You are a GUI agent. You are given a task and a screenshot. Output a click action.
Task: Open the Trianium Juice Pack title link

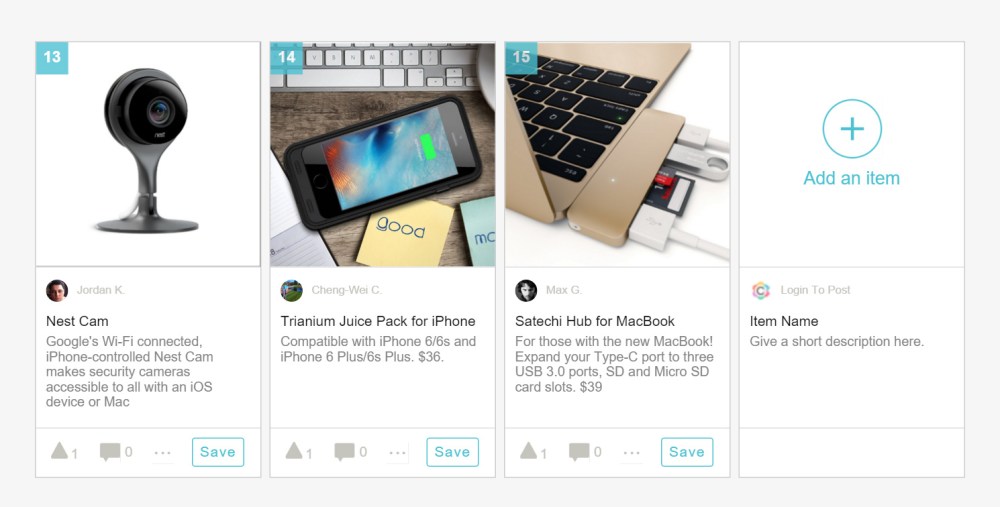pyautogui.click(x=378, y=321)
